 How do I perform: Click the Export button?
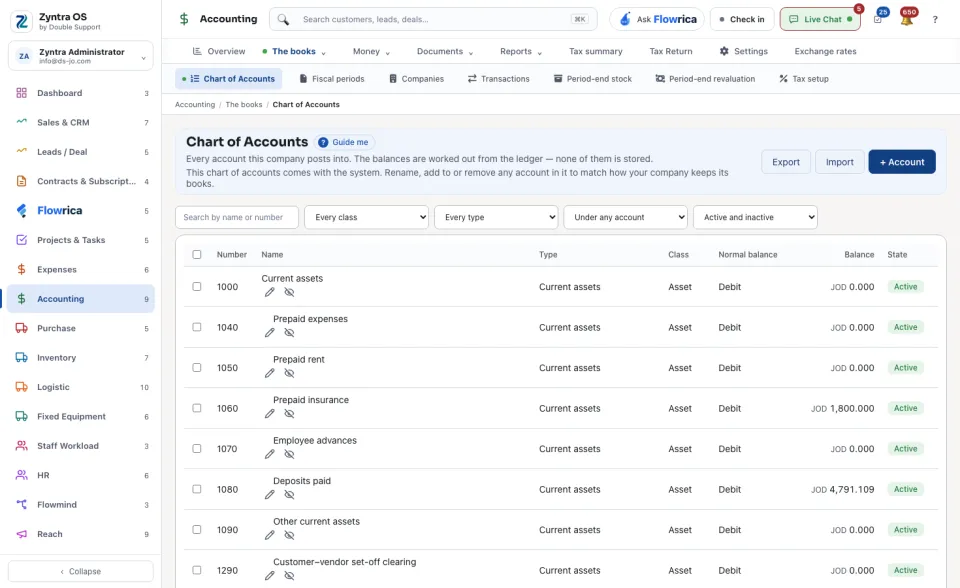point(786,162)
